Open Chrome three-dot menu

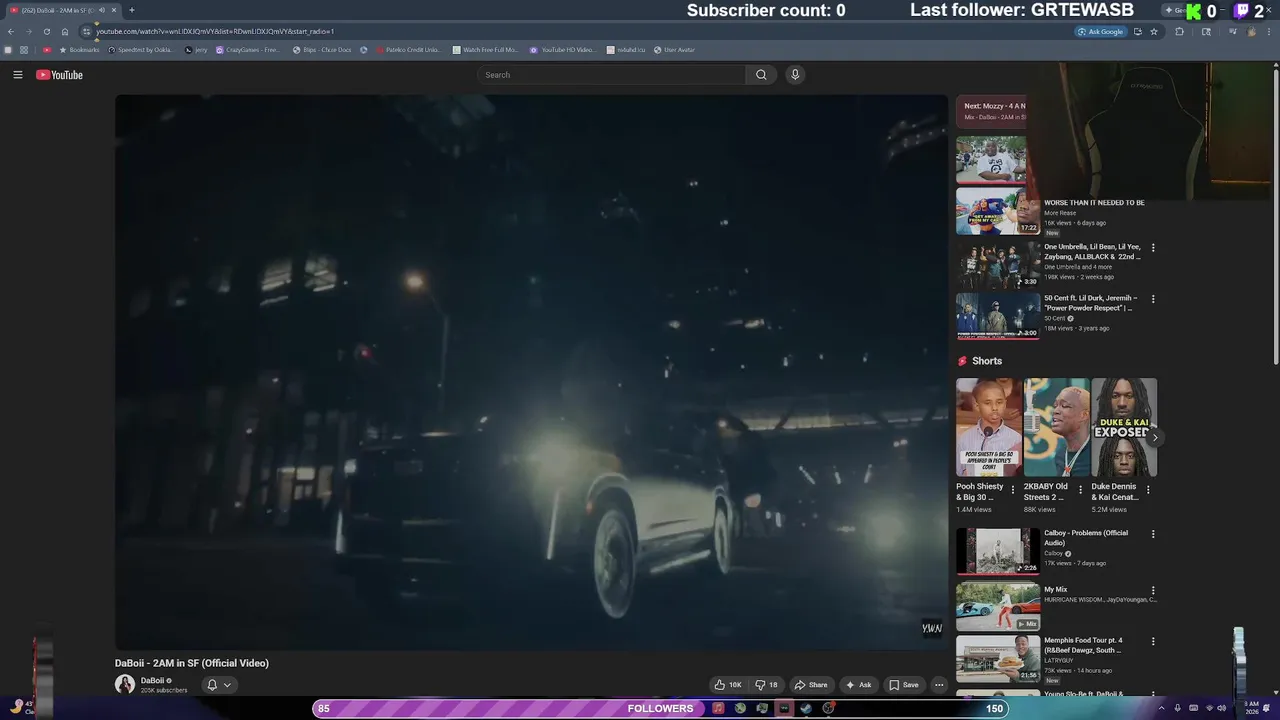1270,31
